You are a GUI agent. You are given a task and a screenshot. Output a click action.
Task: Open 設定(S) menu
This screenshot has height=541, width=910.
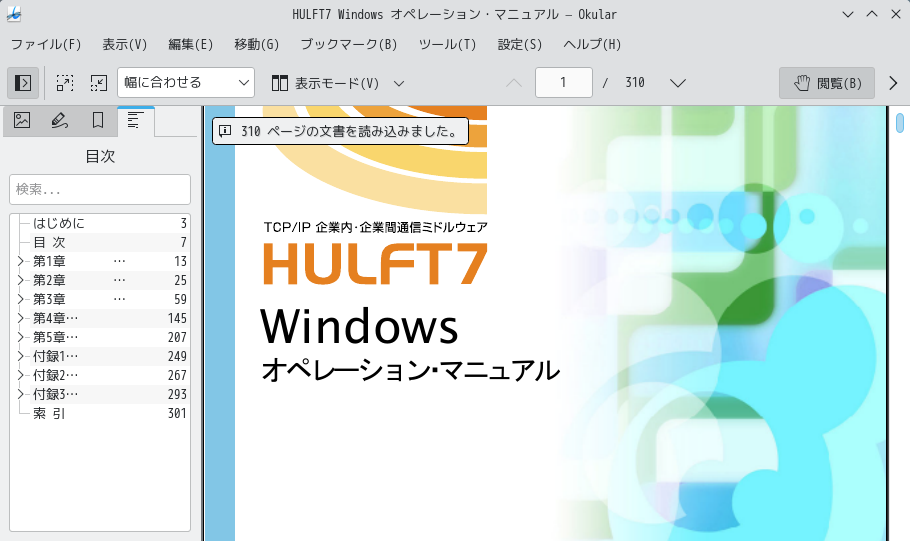pyautogui.click(x=519, y=44)
